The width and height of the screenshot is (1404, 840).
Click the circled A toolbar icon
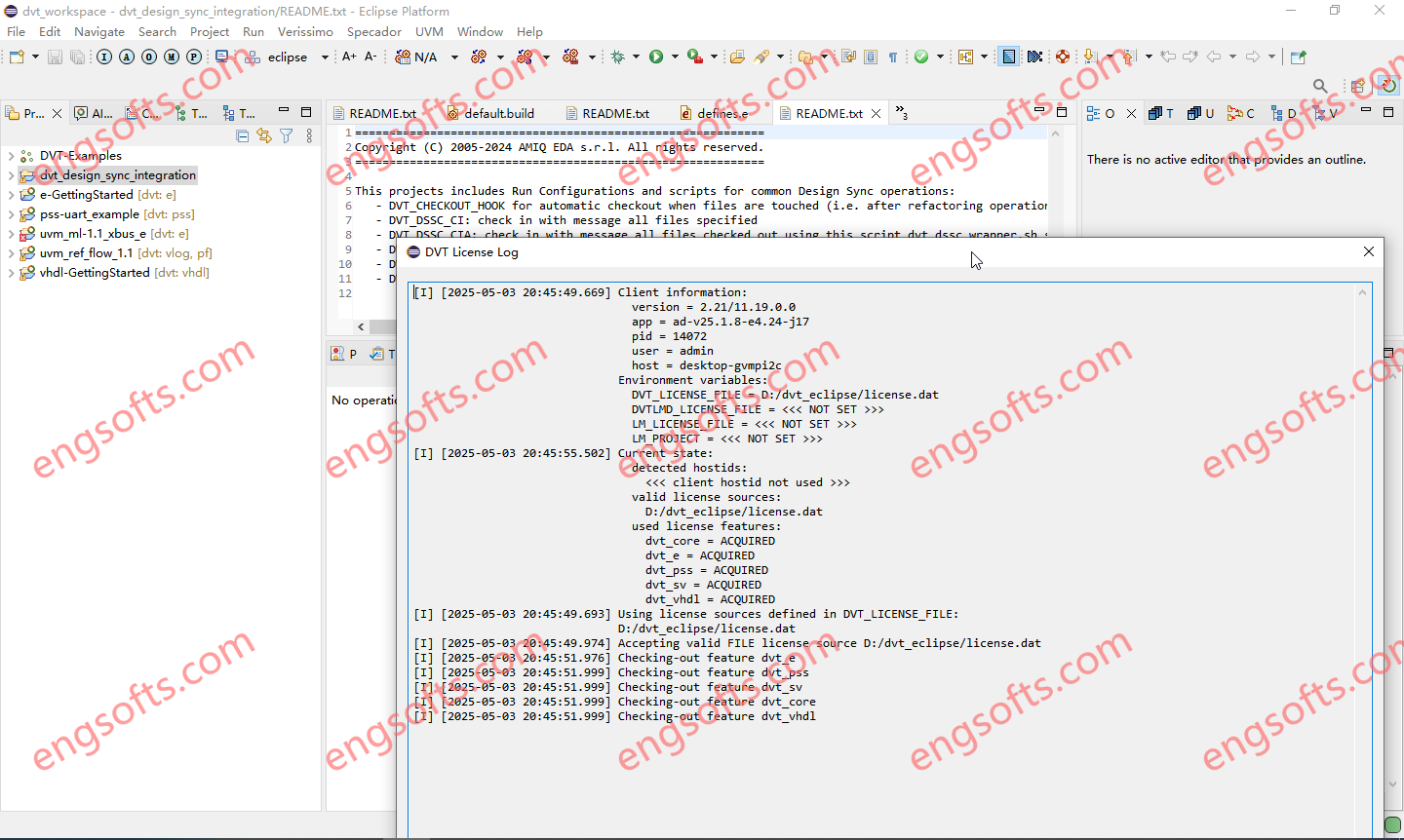(x=127, y=57)
